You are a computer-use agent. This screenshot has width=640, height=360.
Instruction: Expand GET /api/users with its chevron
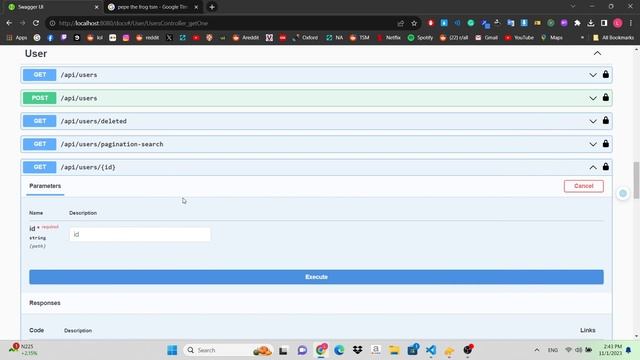click(x=593, y=75)
